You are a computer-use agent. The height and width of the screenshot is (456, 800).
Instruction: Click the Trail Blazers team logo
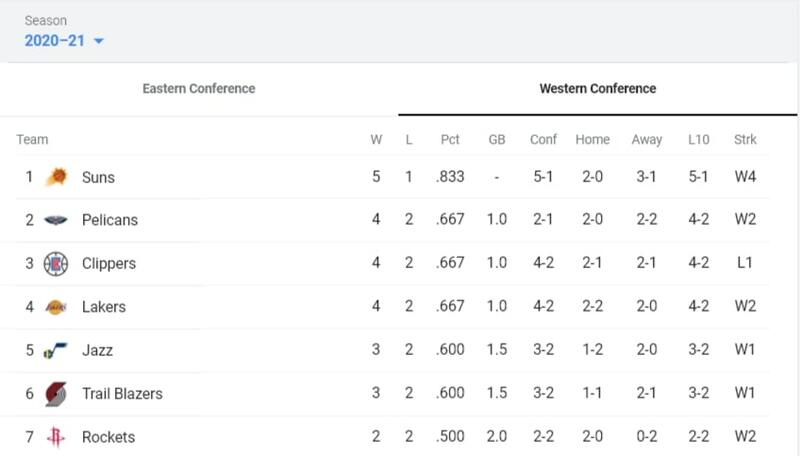(x=56, y=393)
